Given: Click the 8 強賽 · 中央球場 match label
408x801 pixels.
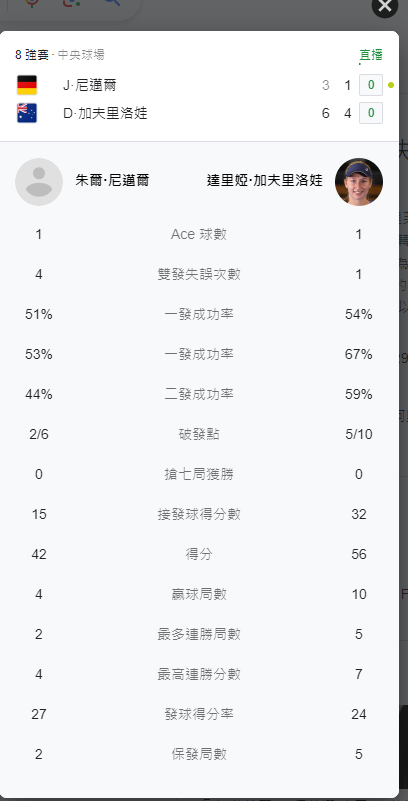Looking at the screenshot, I should (x=60, y=55).
